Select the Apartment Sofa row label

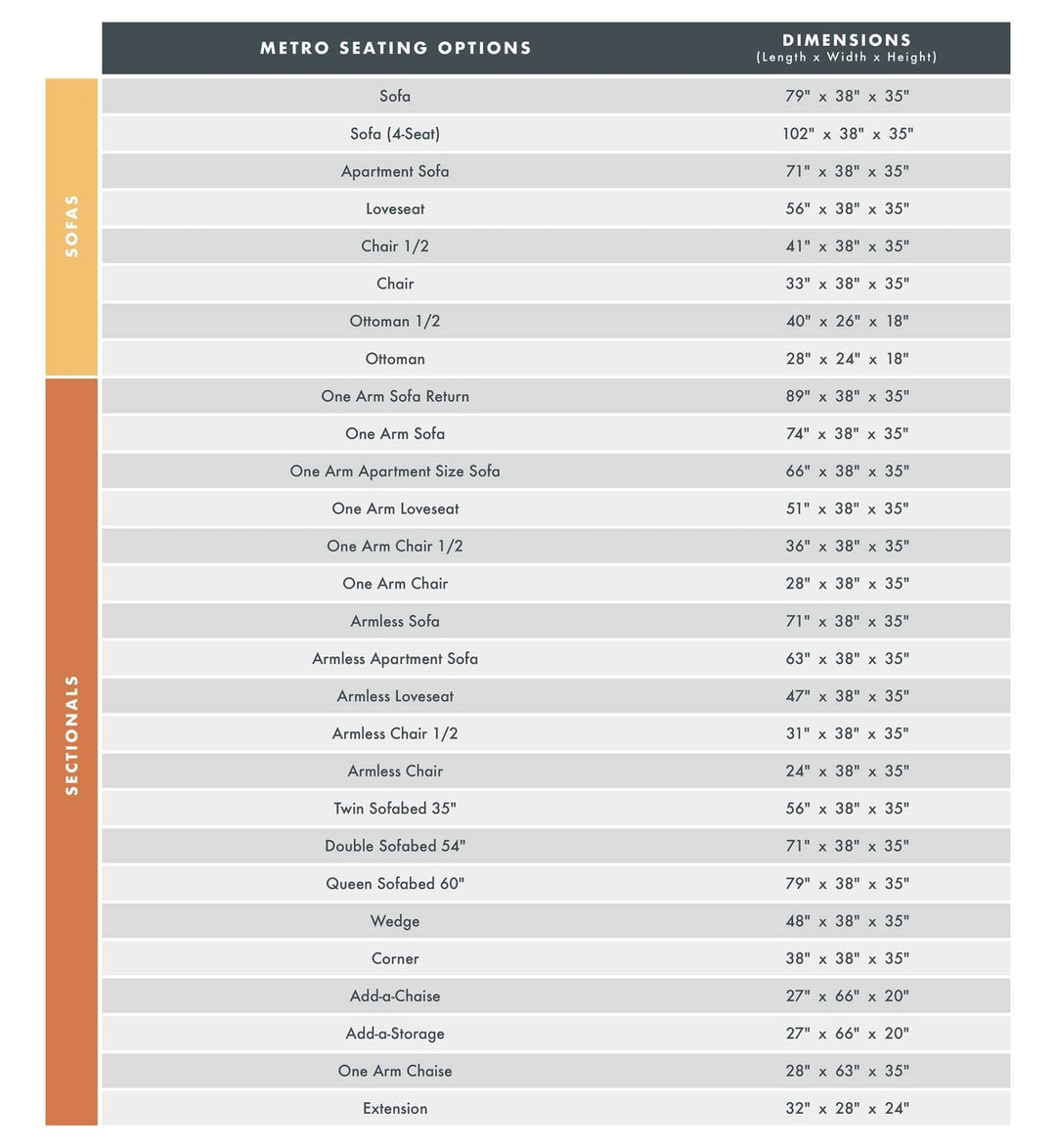pyautogui.click(x=395, y=171)
